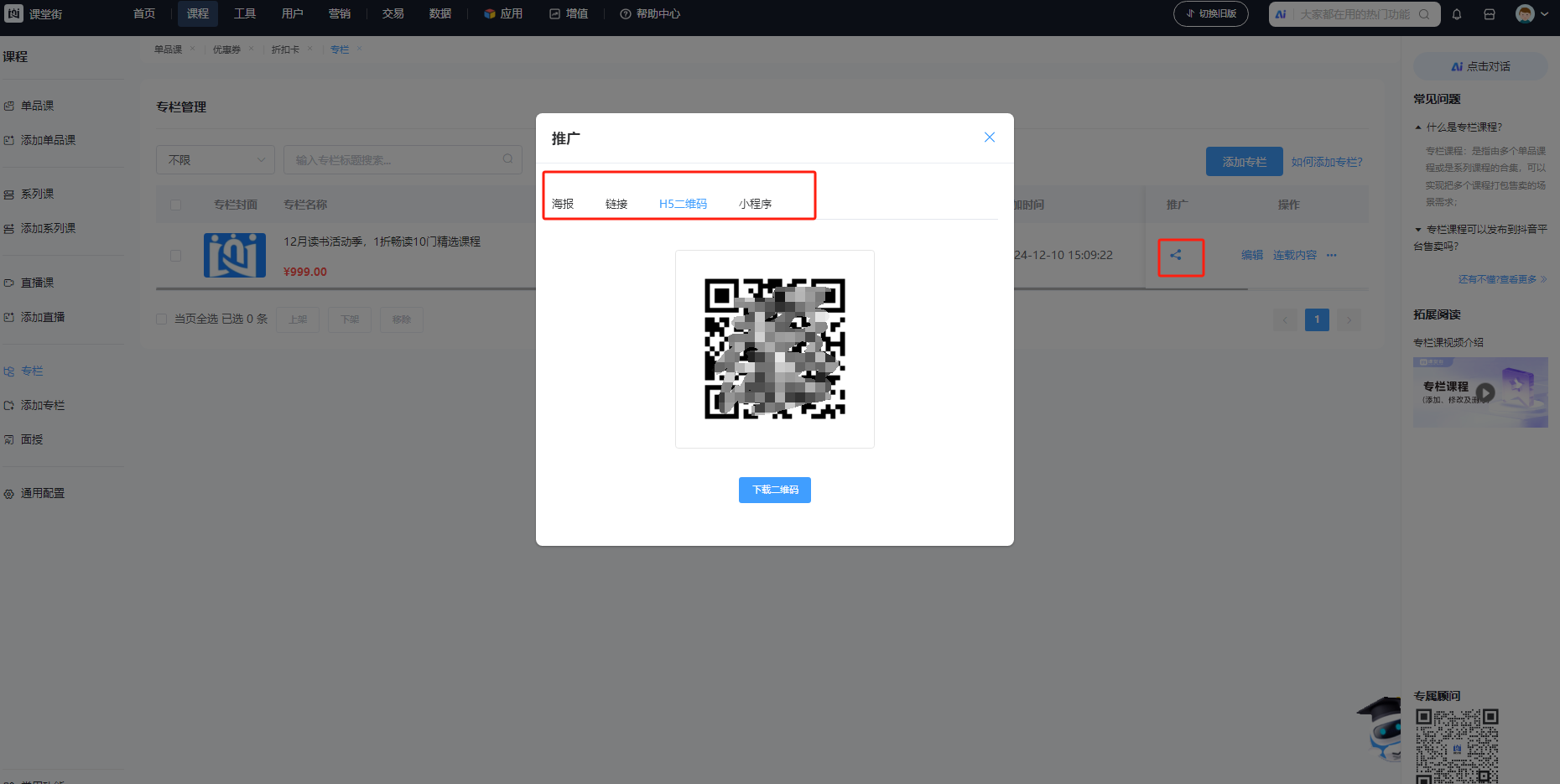Click the 连载内容 link
1560x784 pixels.
click(1295, 255)
